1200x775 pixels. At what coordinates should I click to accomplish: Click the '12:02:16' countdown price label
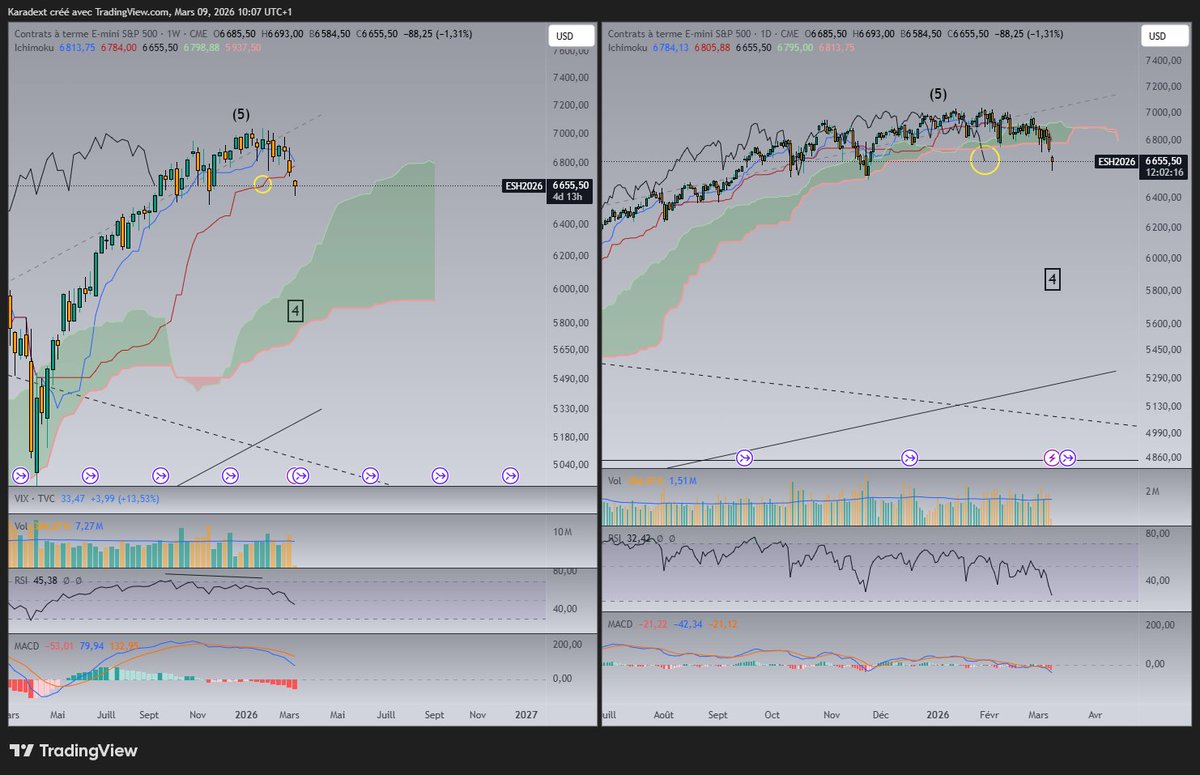1163,172
